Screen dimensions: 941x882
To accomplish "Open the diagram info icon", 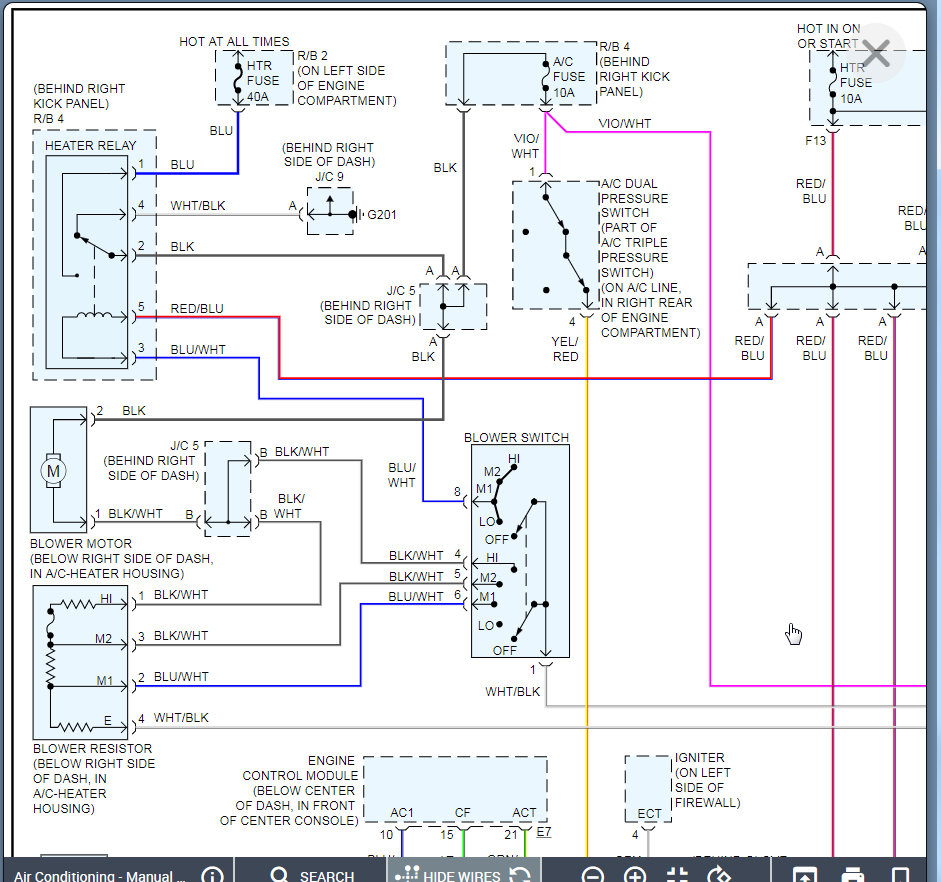I will point(212,875).
